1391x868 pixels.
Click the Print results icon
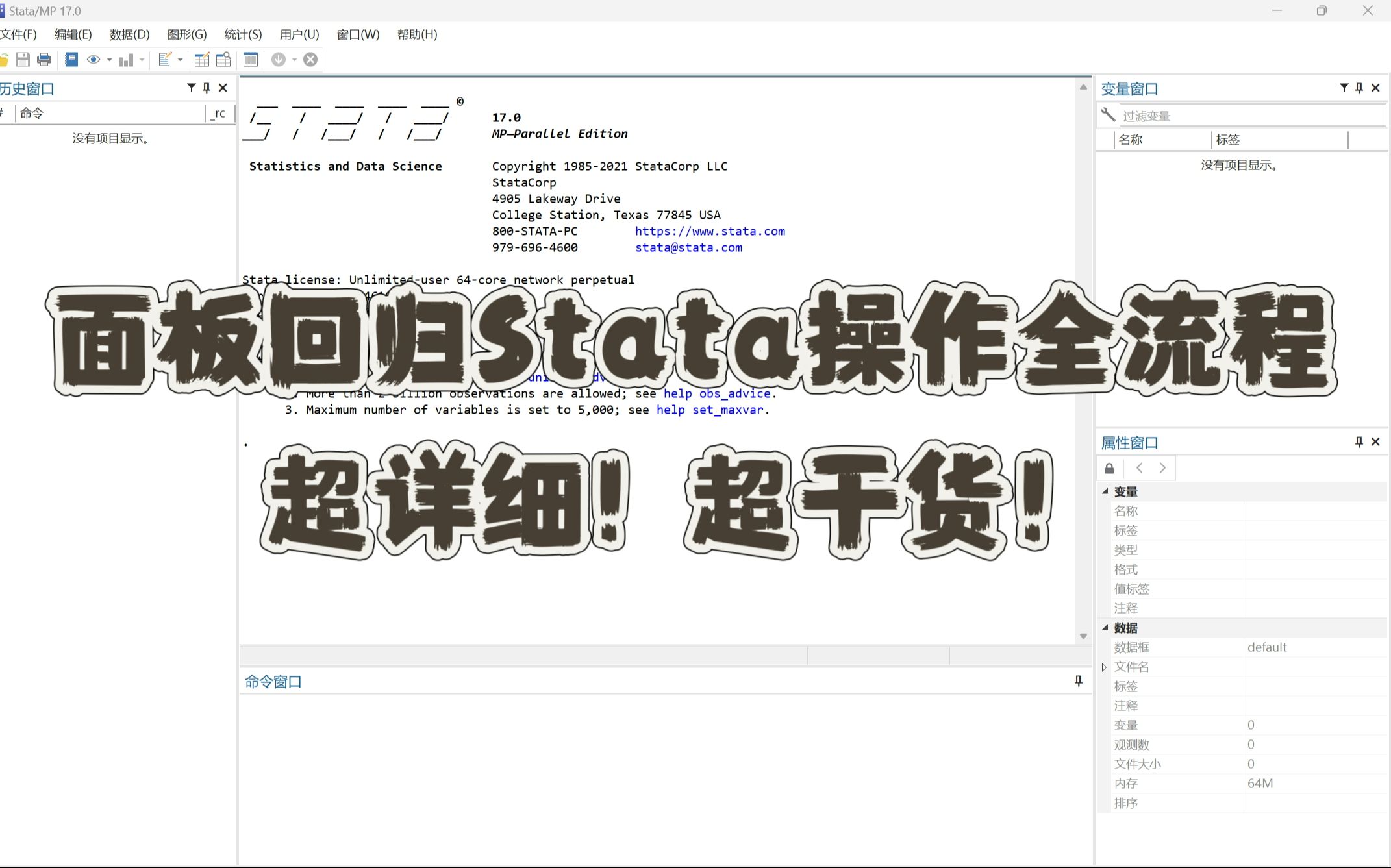44,60
